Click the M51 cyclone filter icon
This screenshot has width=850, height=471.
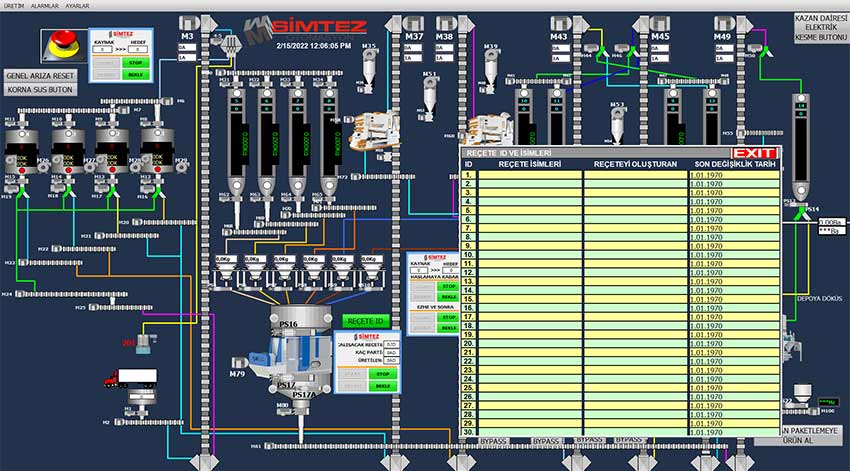430,96
